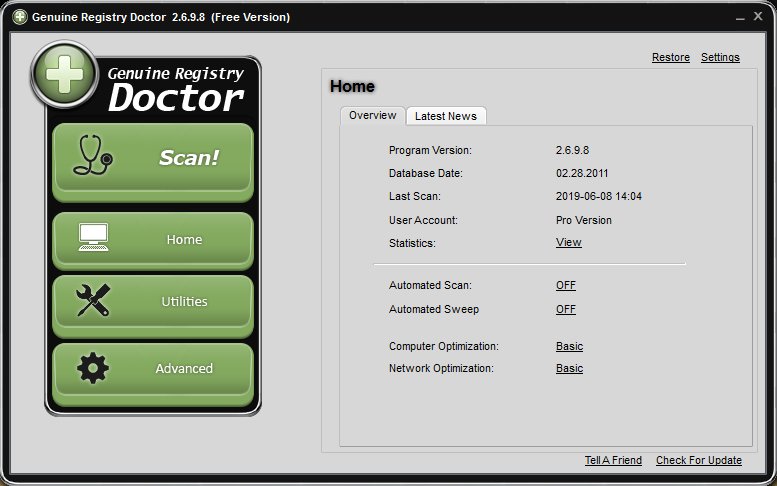This screenshot has height=486, width=777.
Task: Click the Database Date: label
Action: coord(426,173)
